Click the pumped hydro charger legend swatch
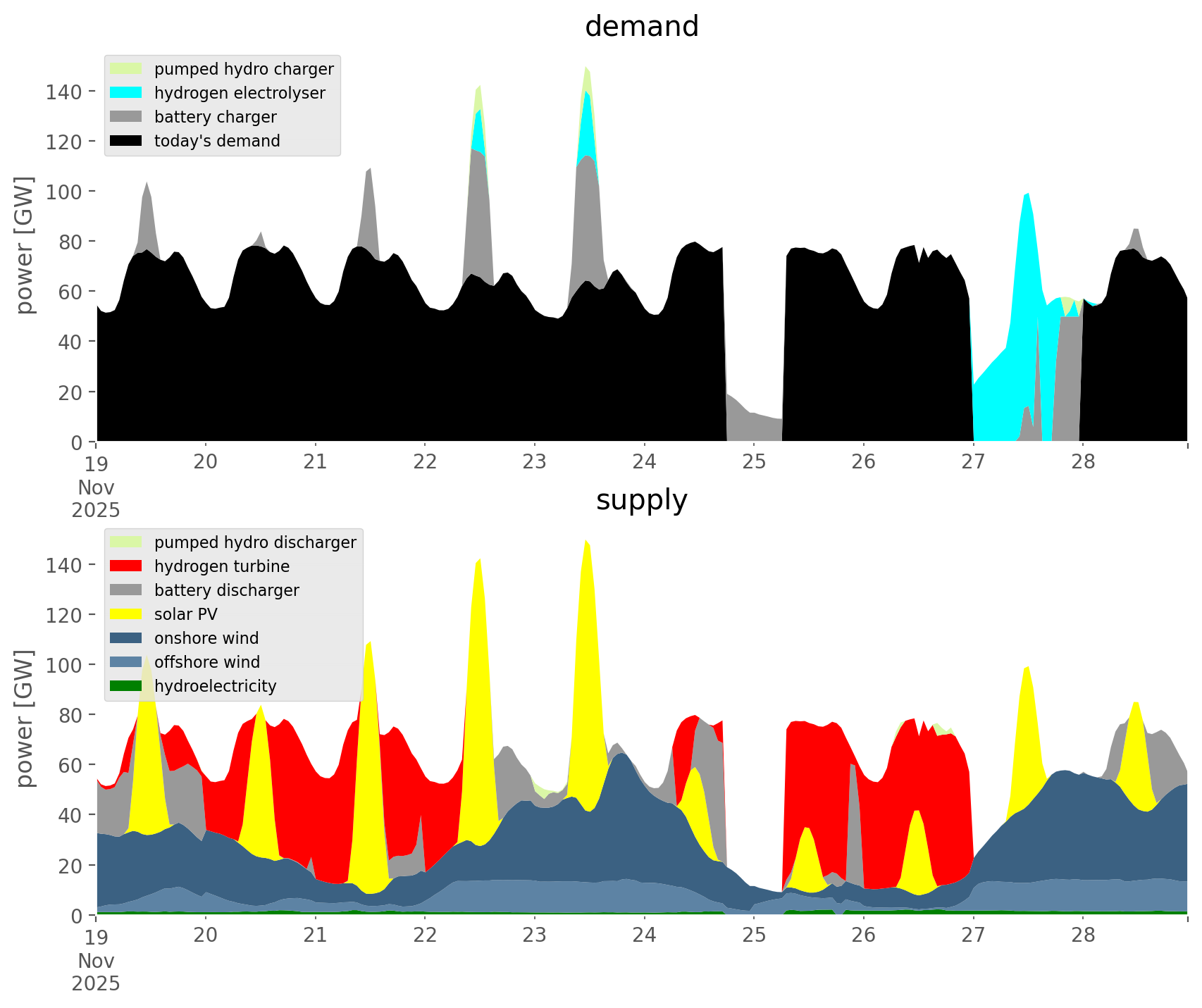 tap(126, 69)
